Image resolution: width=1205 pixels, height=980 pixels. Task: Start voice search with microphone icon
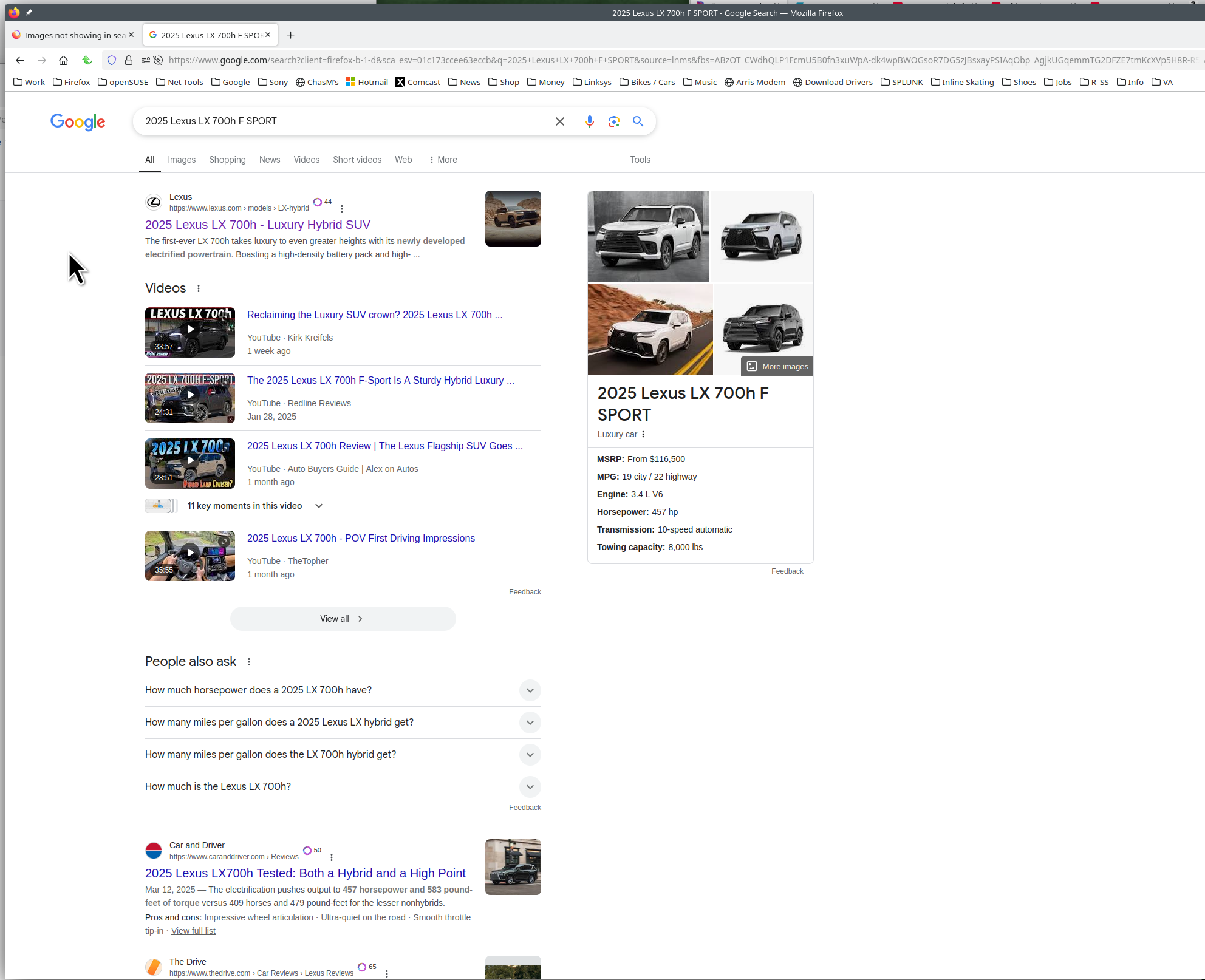pyautogui.click(x=589, y=121)
